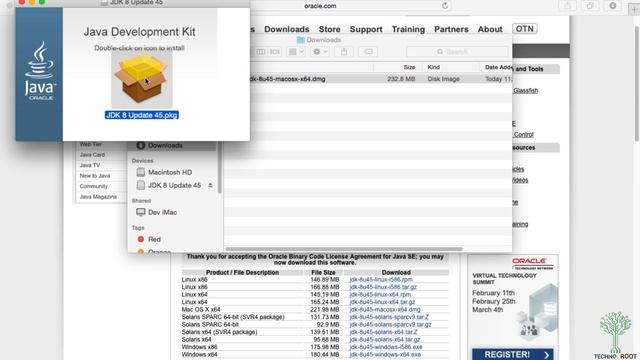Viewport: 640px width, 360px height.
Task: Click the Java Oracle logo in installer window
Action: pyautogui.click(x=40, y=71)
